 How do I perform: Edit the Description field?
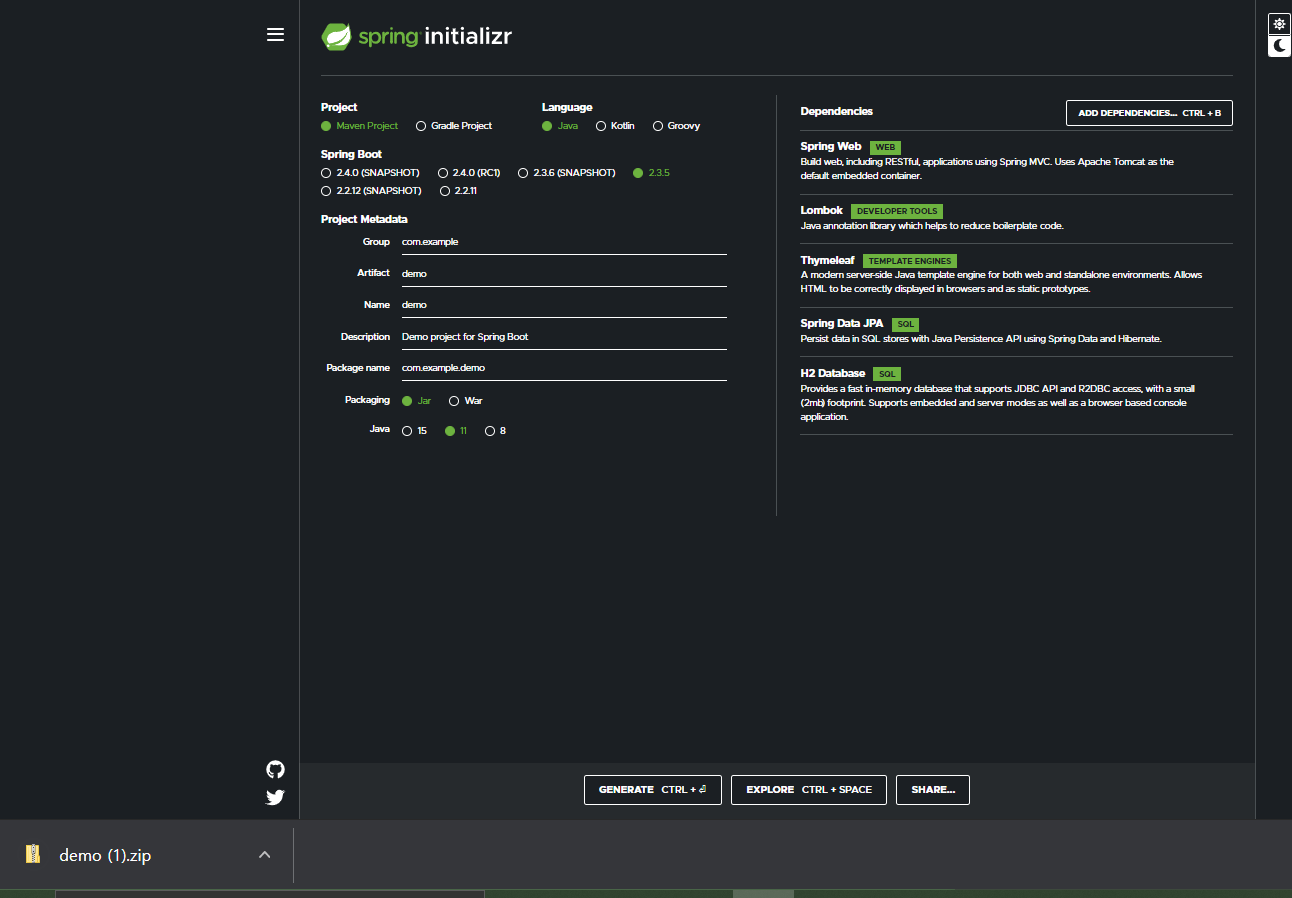point(564,337)
